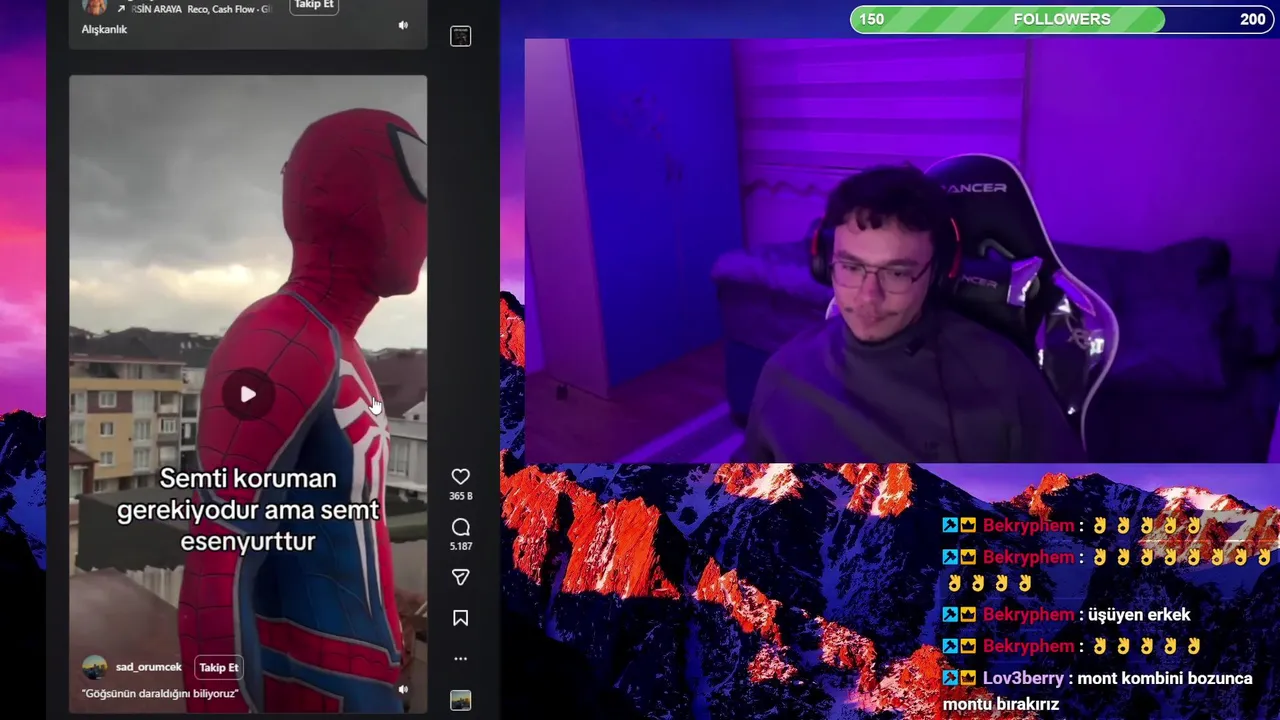Expand the caption "Göğsünün daraldığını biliyoruz"
This screenshot has height=720, width=1280.
point(160,693)
